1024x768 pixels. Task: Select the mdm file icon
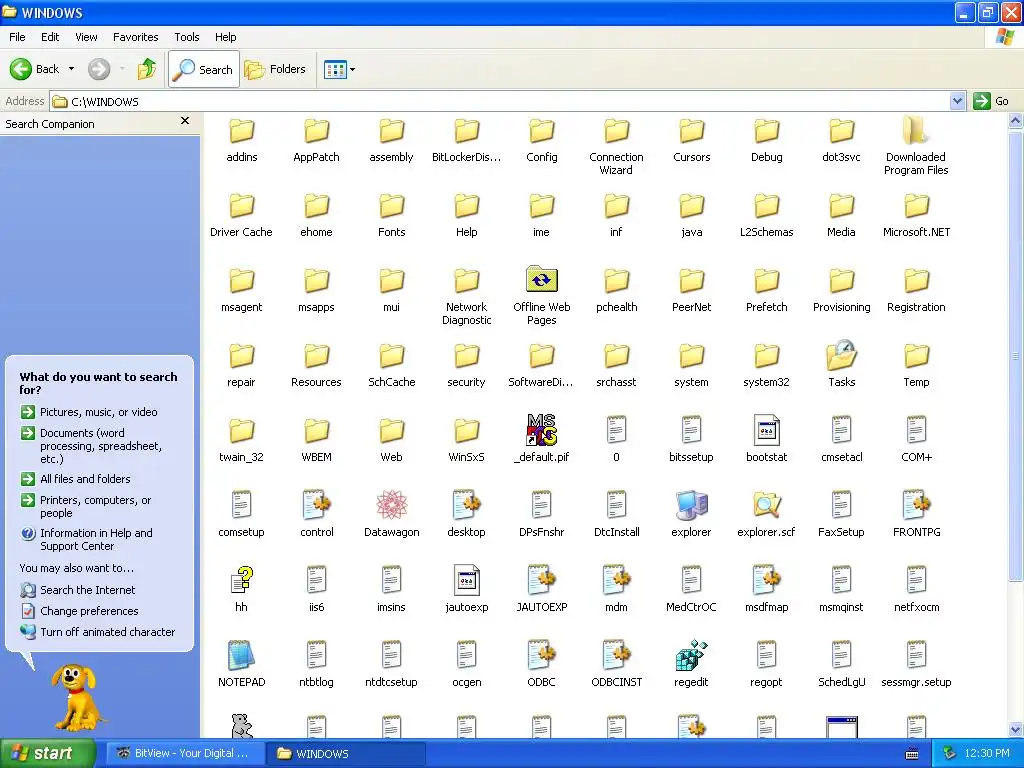point(616,580)
